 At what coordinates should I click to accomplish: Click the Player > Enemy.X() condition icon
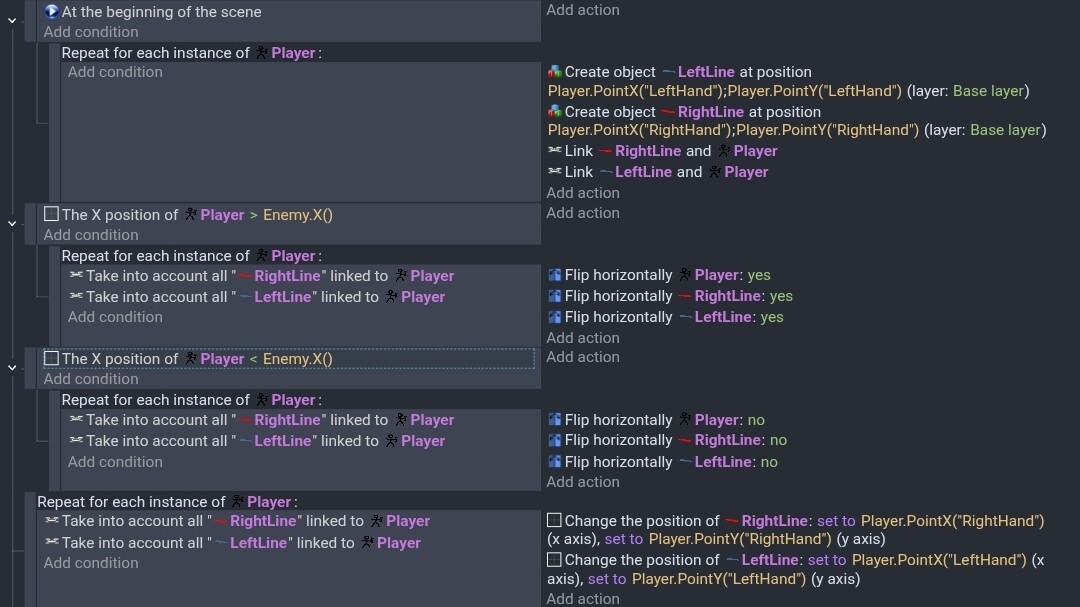(x=52, y=215)
